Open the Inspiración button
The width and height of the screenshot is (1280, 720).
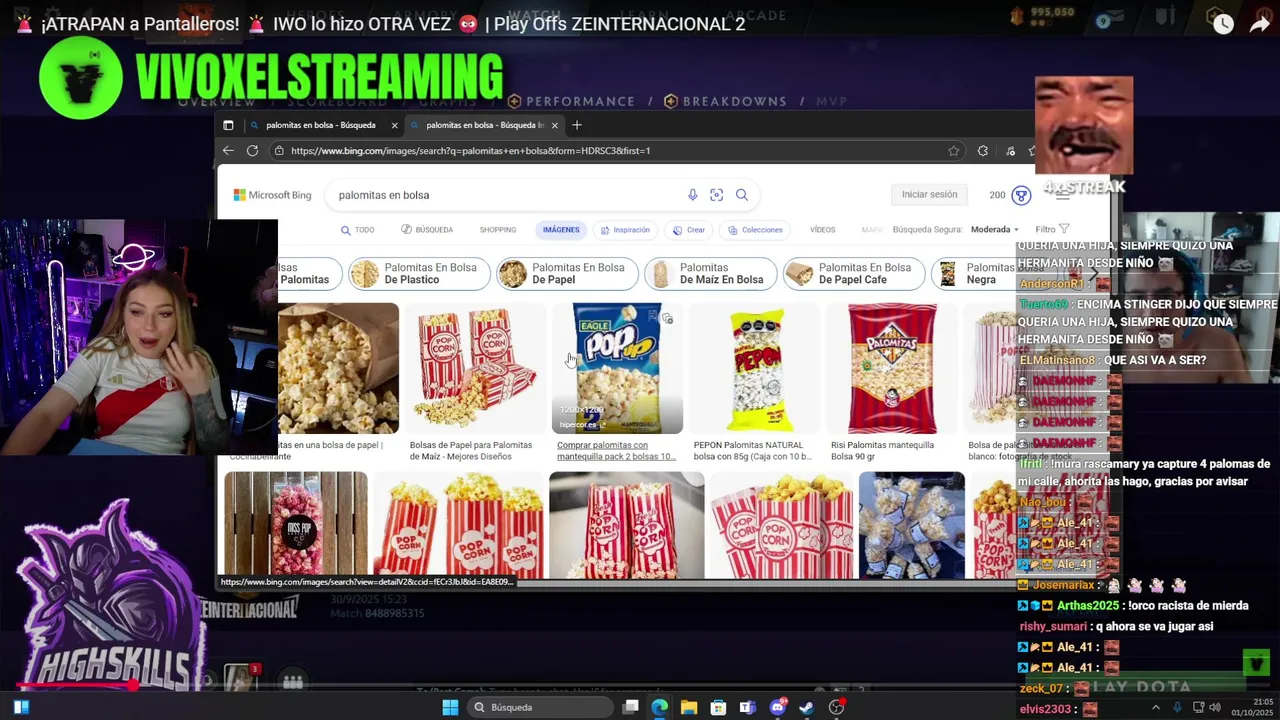625,230
